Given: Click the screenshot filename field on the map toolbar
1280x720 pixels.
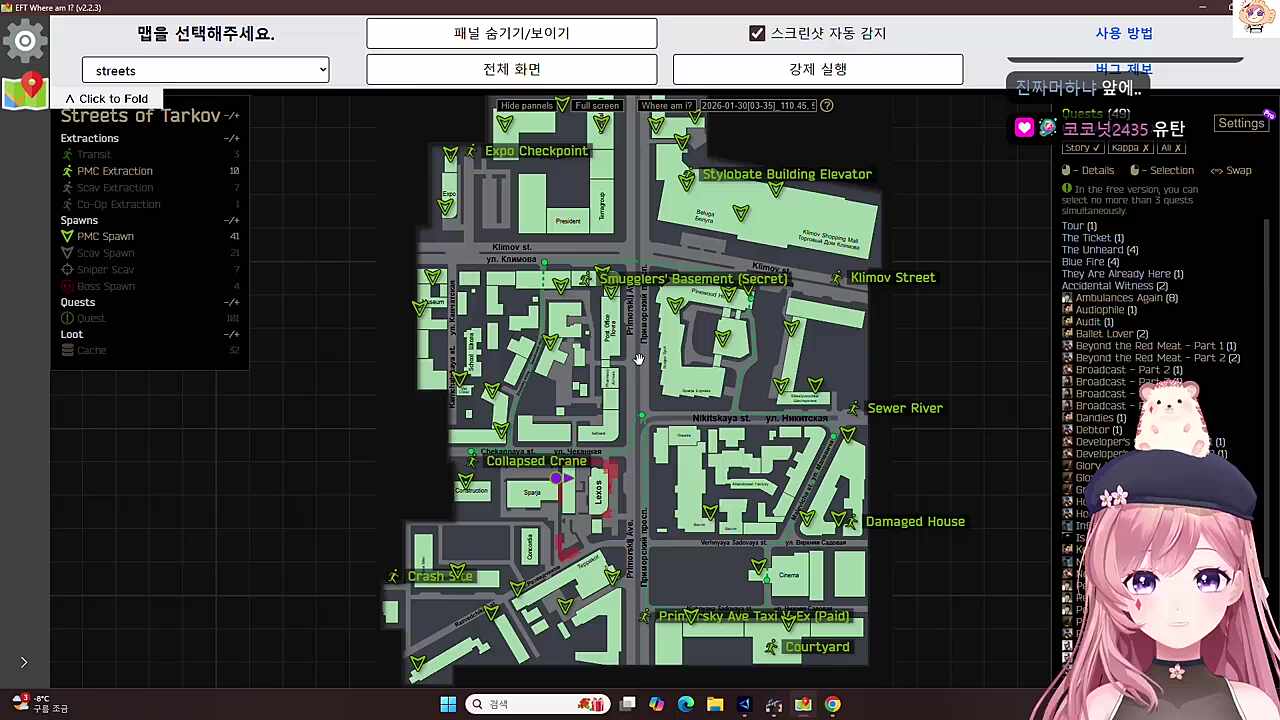Looking at the screenshot, I should point(757,105).
